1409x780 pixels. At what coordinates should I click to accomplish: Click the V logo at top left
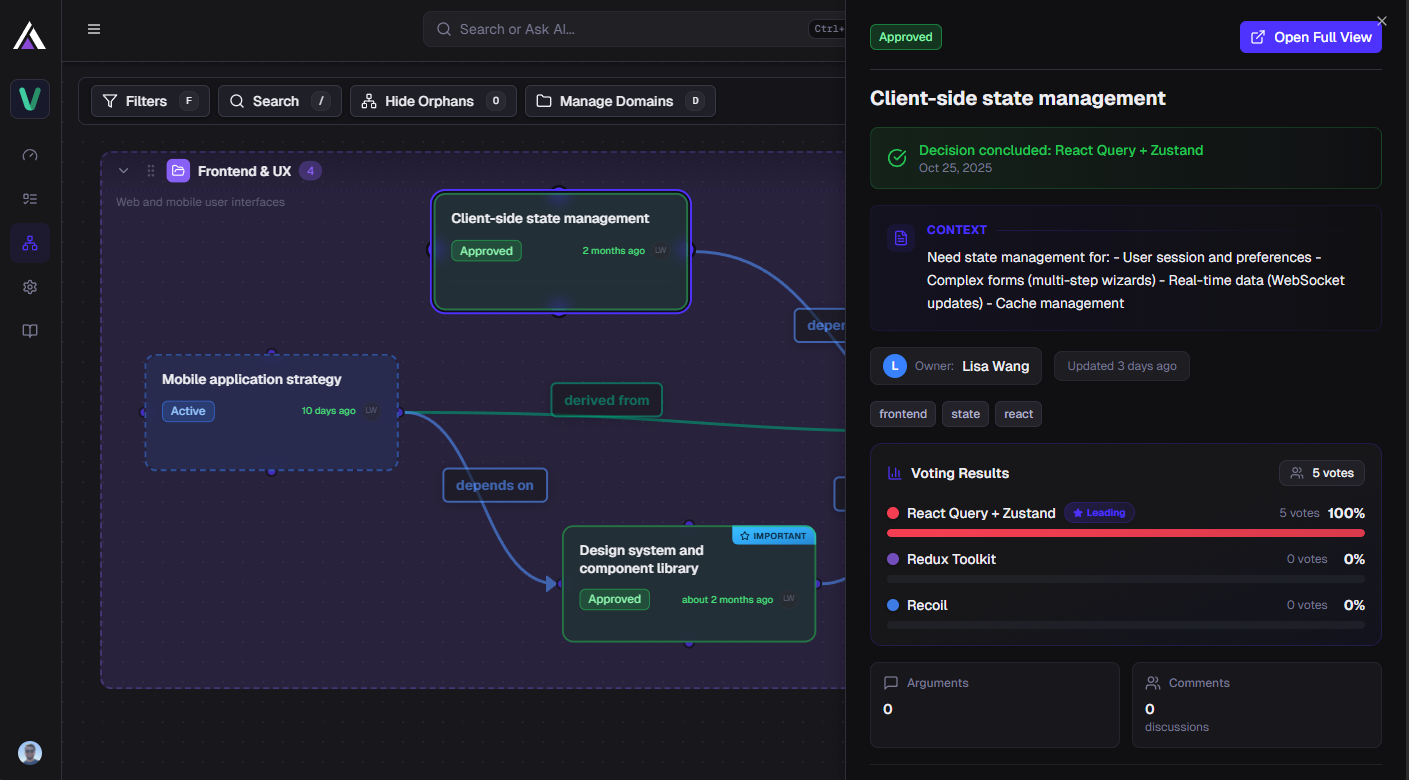point(29,99)
